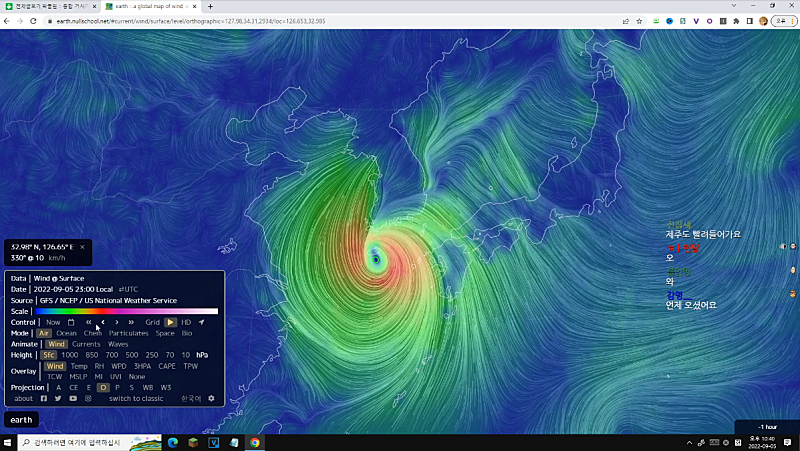Viewport: 800px width, 451px height.
Task: Open the Twitter link icon
Action: (x=58, y=398)
